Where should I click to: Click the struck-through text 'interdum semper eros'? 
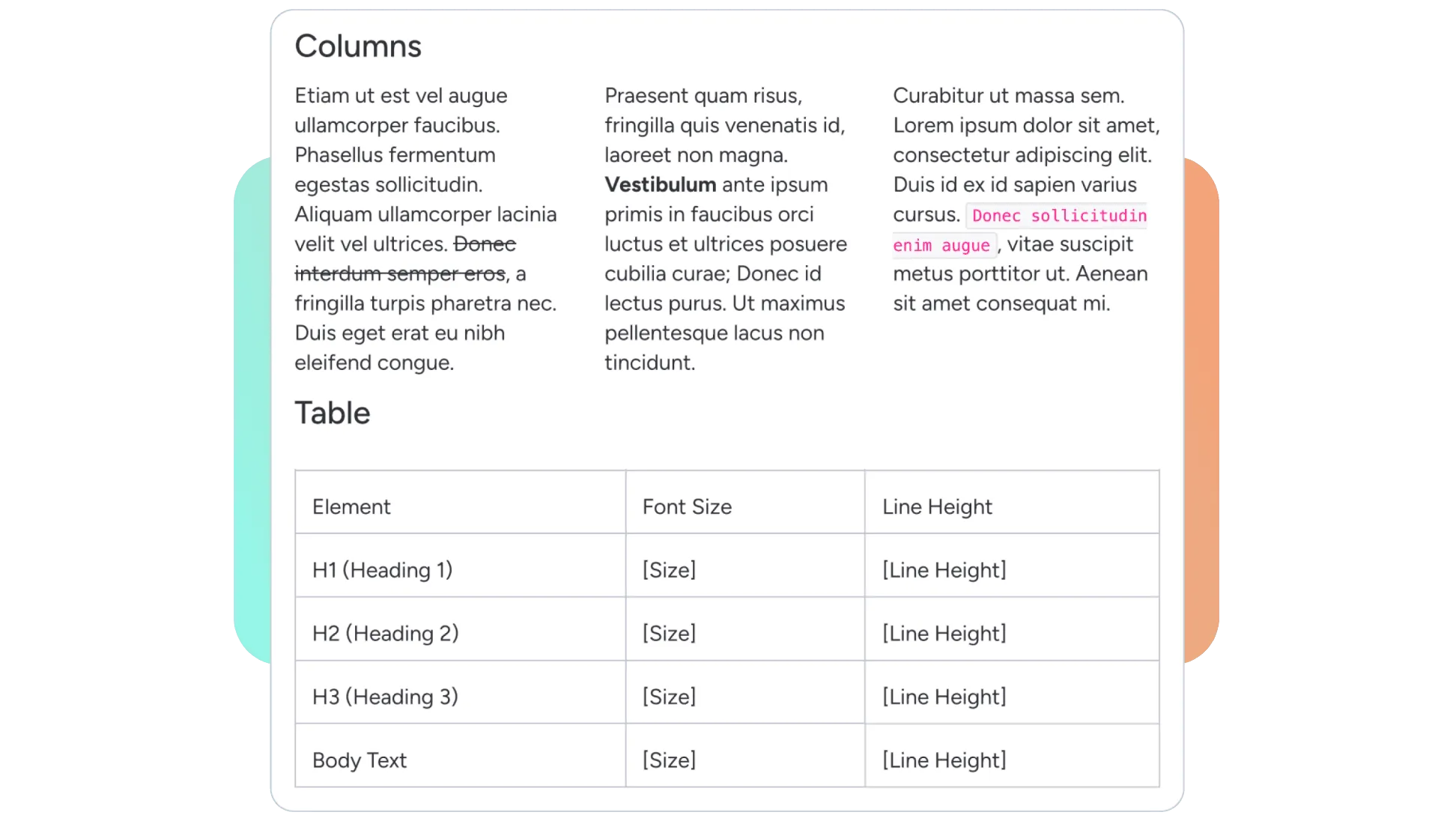(x=400, y=274)
